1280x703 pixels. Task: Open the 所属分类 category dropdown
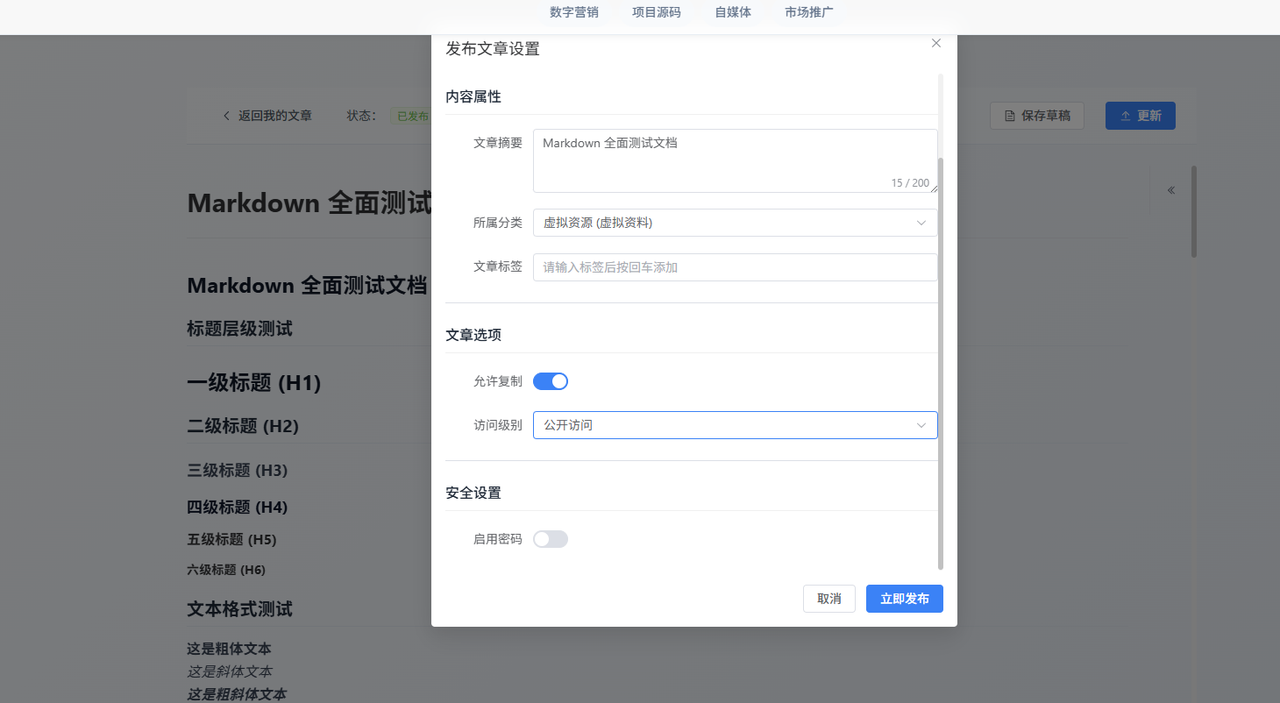(735, 223)
